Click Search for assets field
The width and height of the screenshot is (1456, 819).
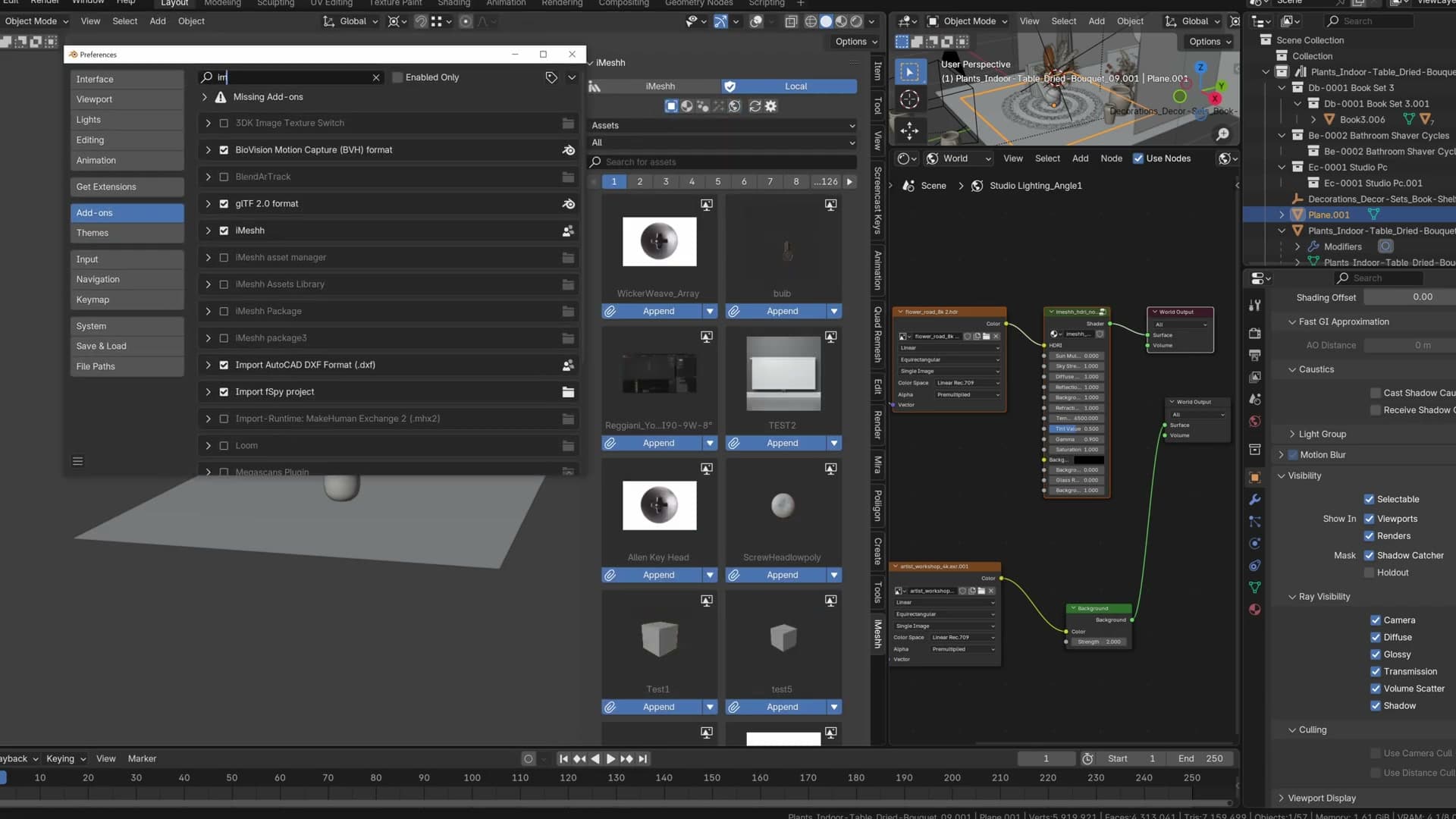pyautogui.click(x=723, y=162)
